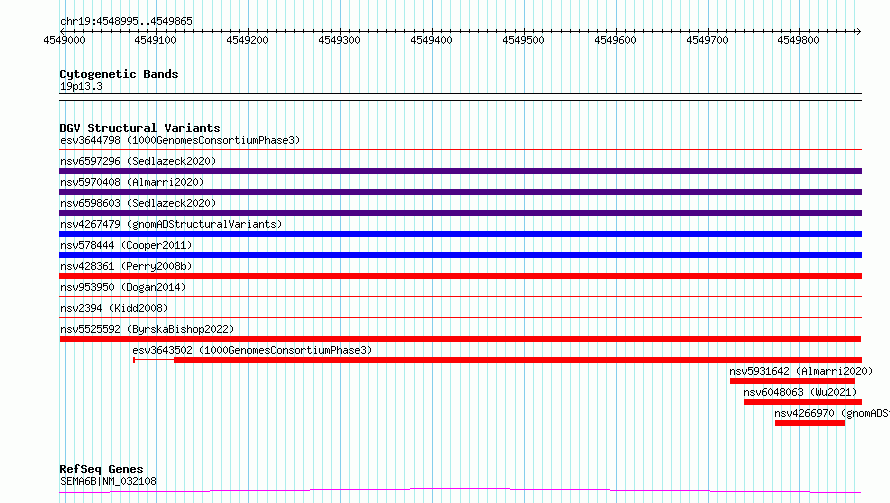Click the DGV Structural Variants track title
Viewport: 890px width, 503px height.
click(x=140, y=128)
